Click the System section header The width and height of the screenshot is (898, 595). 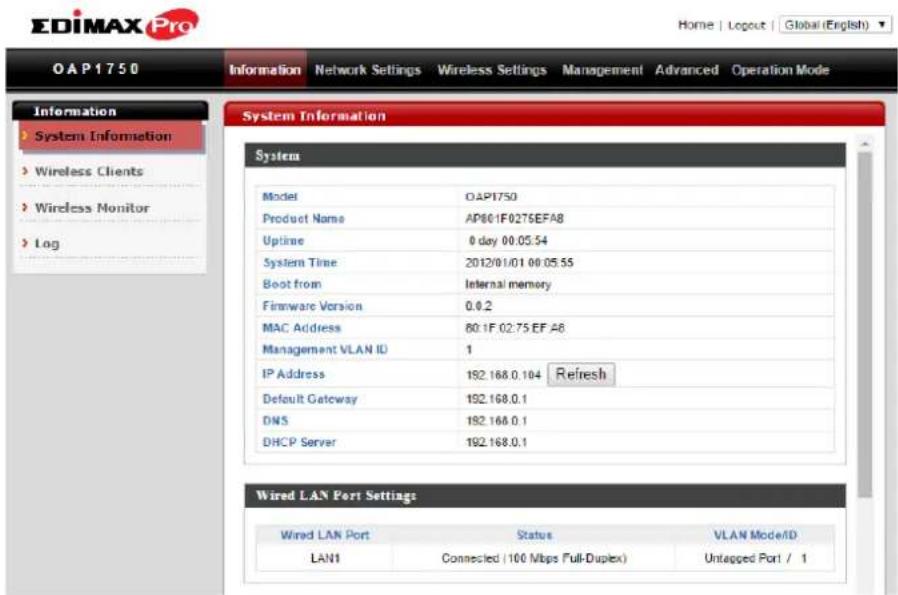pos(545,155)
